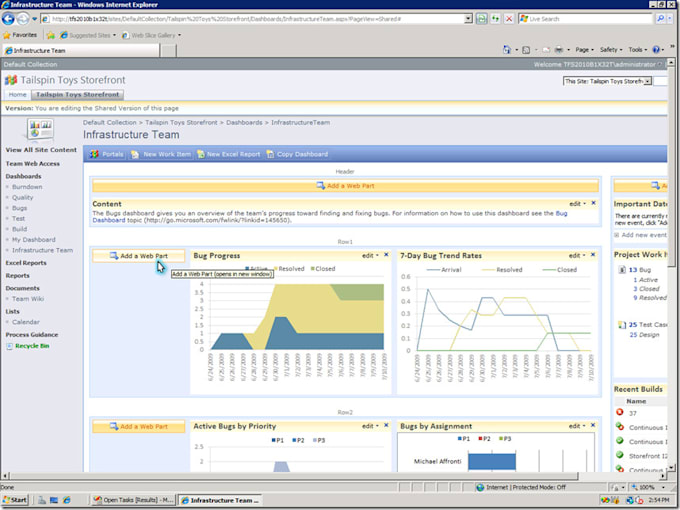The width and height of the screenshot is (680, 510).
Task: Open the Page menu dropdown
Action: click(x=584, y=50)
